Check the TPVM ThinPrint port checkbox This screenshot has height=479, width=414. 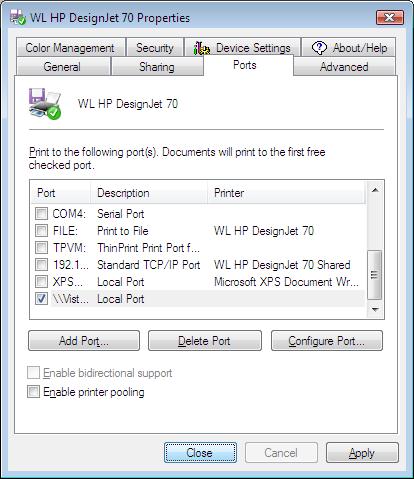[x=41, y=247]
